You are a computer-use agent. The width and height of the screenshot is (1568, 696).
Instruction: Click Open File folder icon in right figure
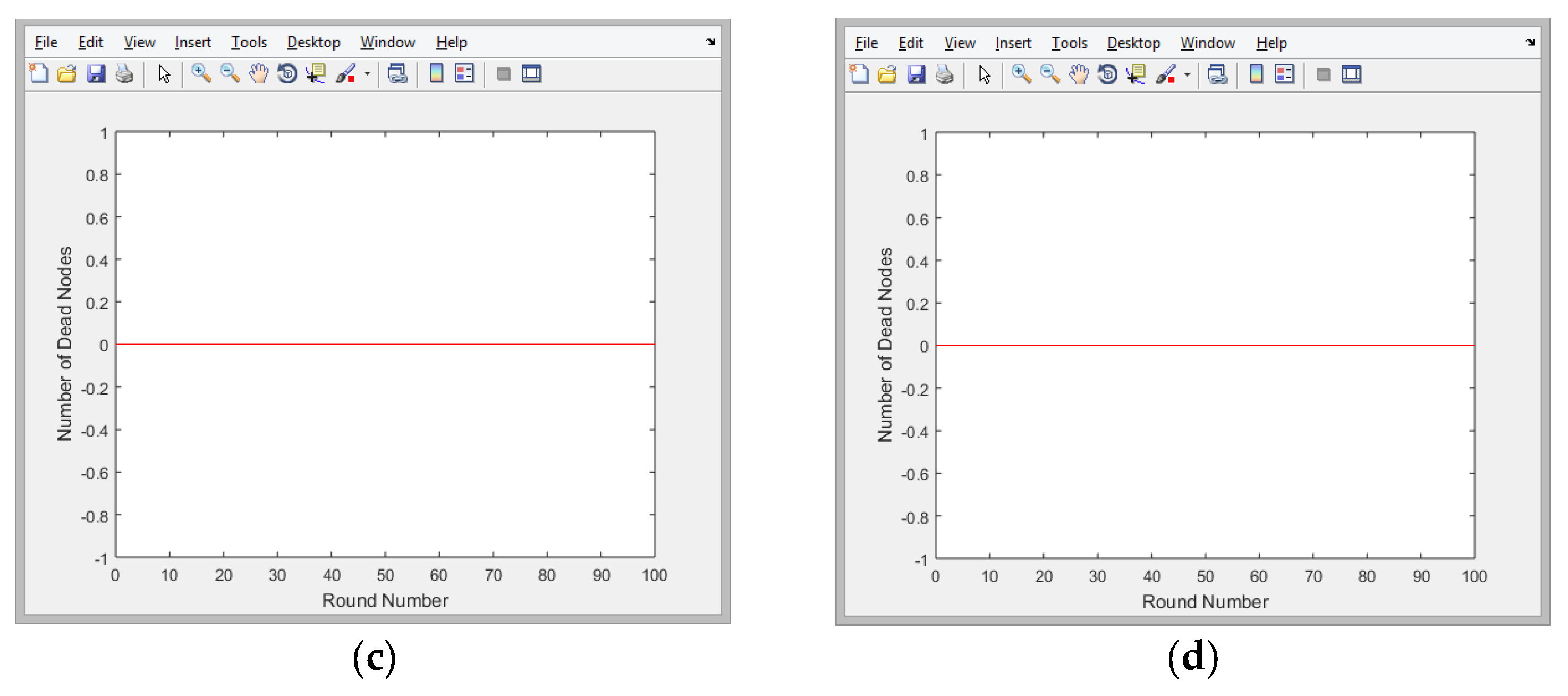[x=887, y=75]
